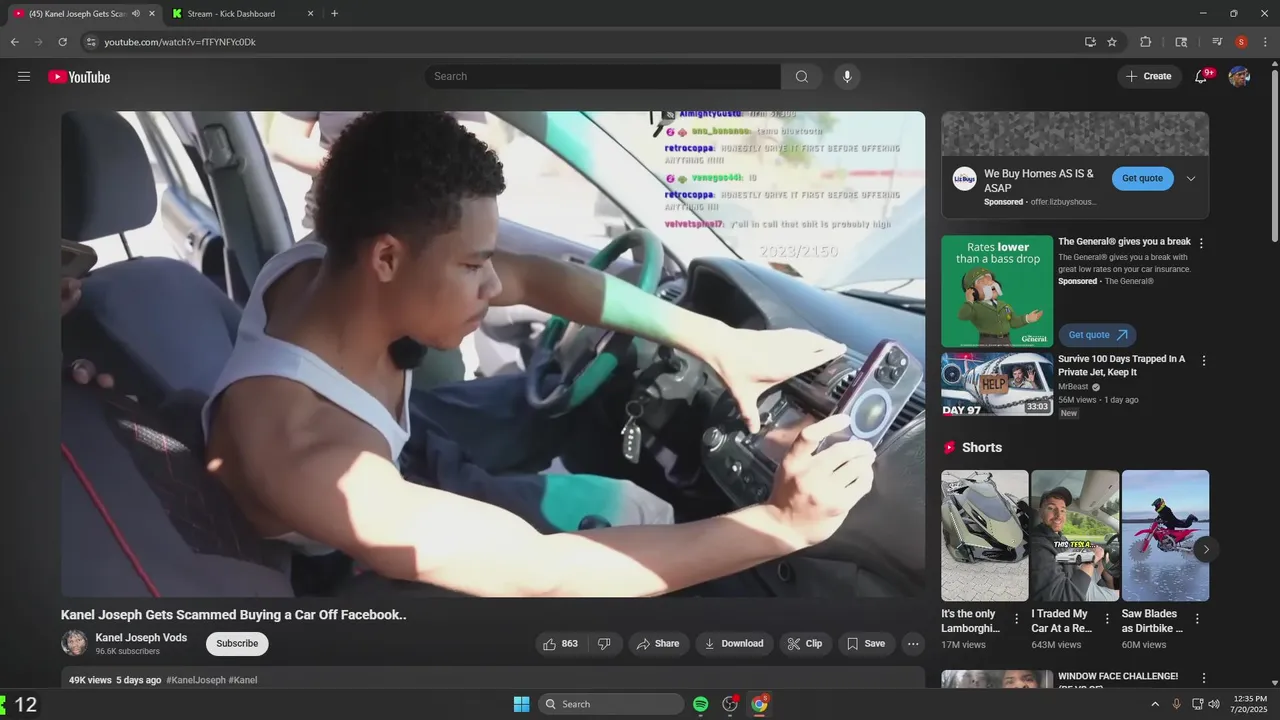
Task: Expand the Liz Buys ad chevron
Action: click(x=1191, y=179)
